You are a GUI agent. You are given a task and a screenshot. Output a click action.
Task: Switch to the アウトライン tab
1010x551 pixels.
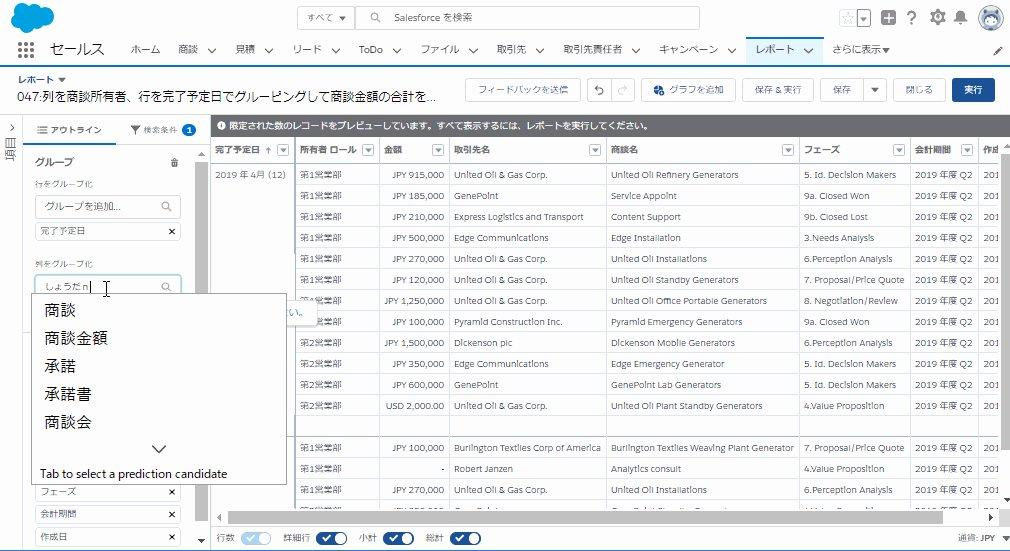click(70, 130)
